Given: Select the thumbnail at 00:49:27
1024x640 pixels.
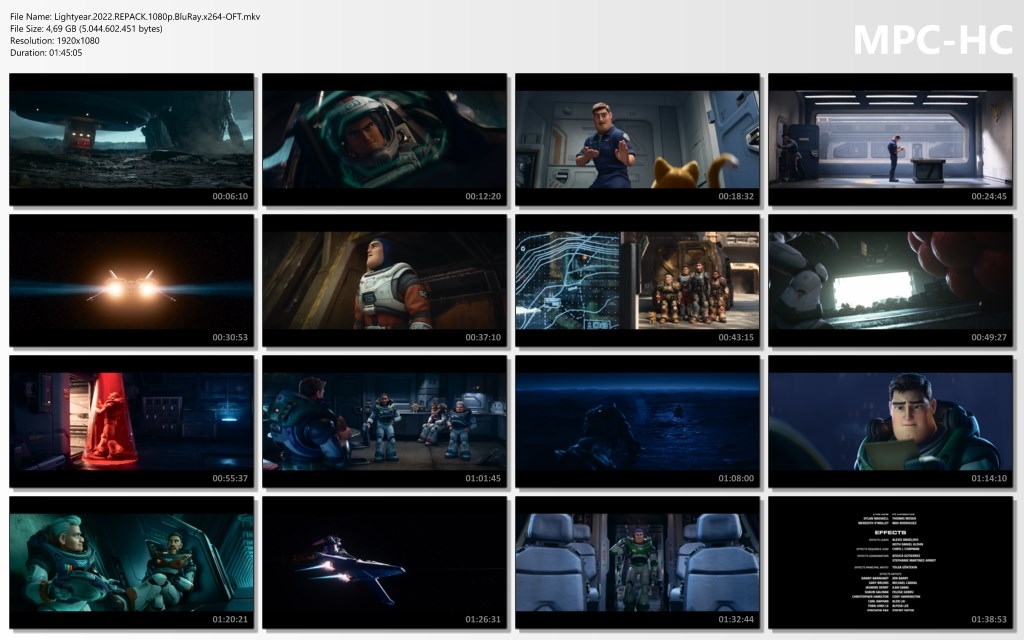Looking at the screenshot, I should tap(890, 280).
